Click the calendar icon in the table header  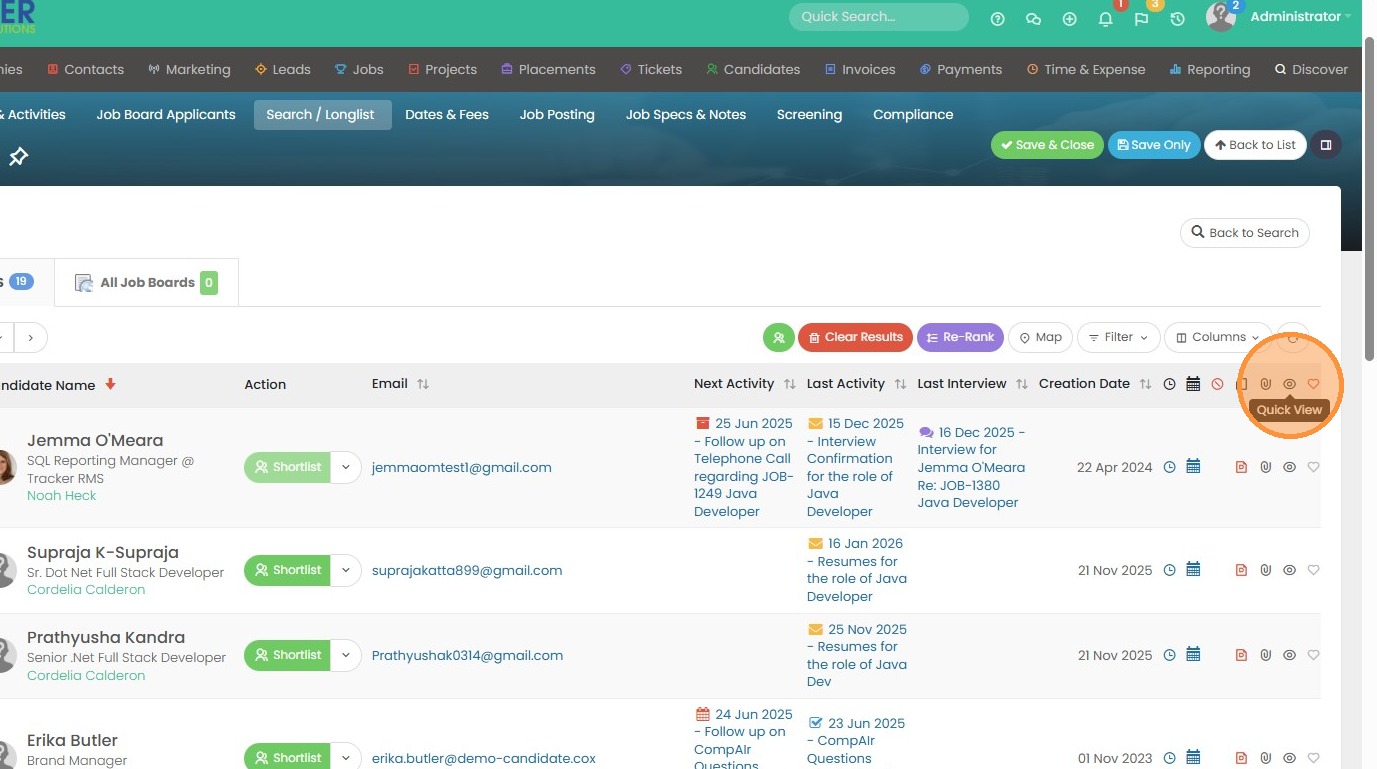(x=1193, y=384)
